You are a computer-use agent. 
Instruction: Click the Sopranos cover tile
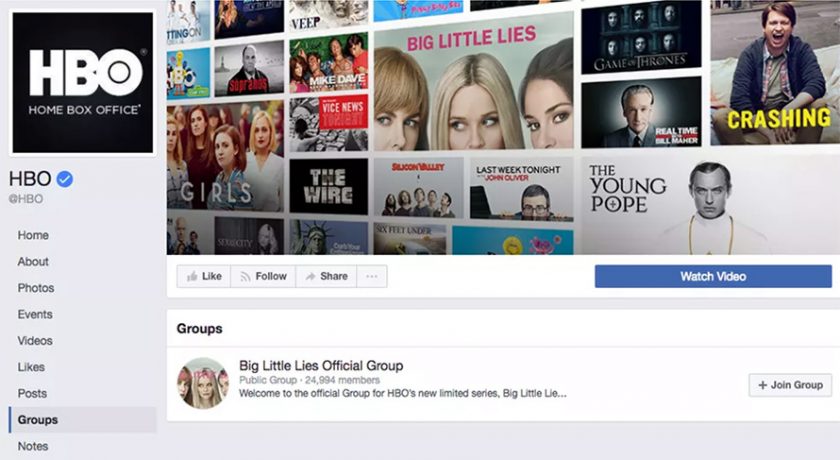tap(249, 69)
